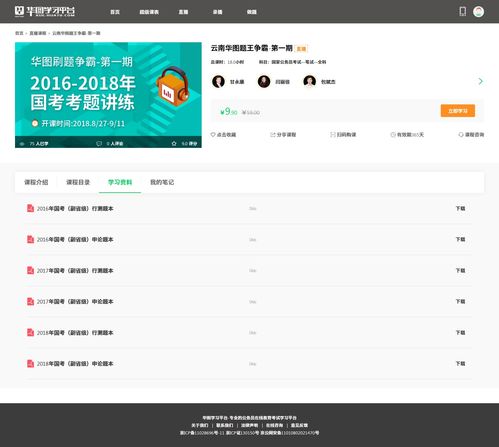
Task: Click footer link 意见反馈
Action: coord(299,425)
